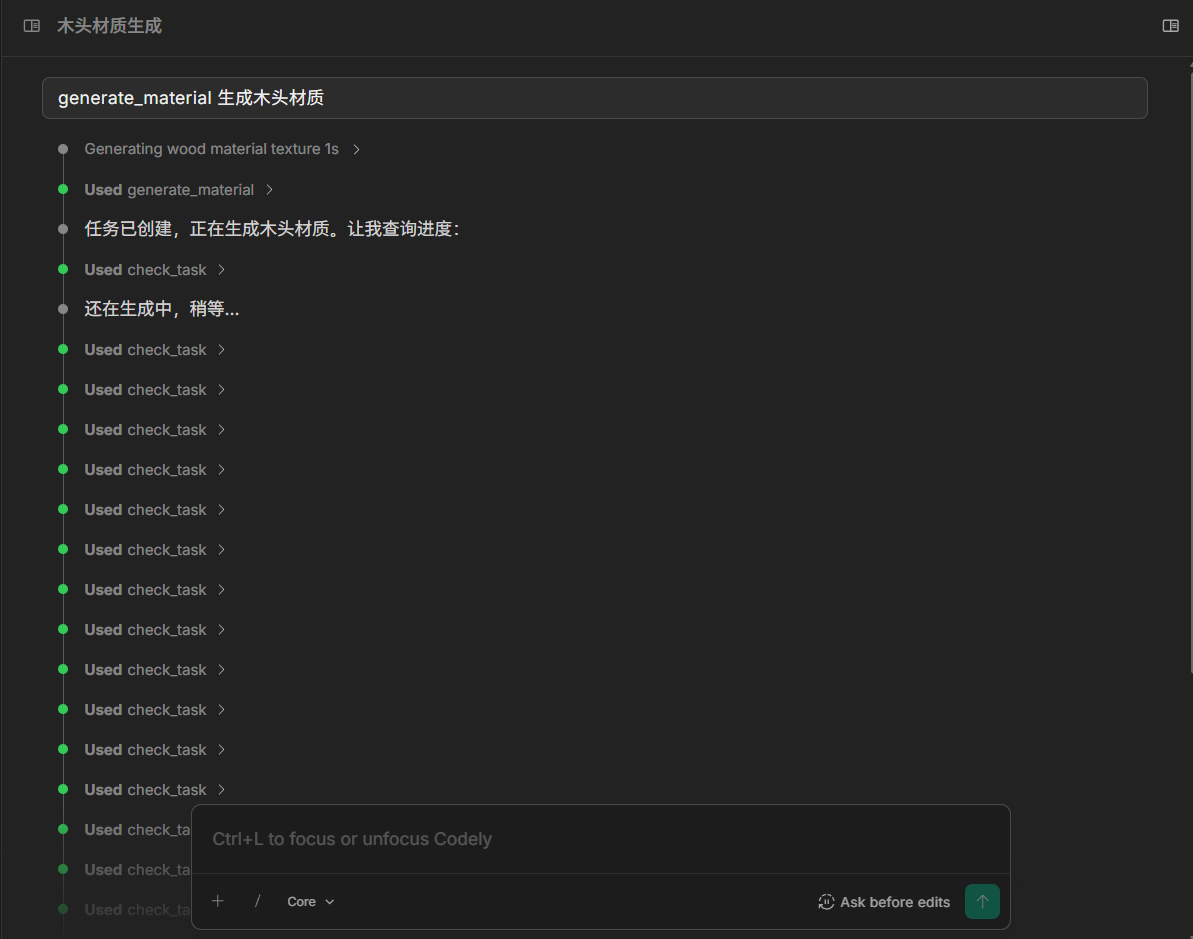Expand Generating wood material texture step
The image size is (1193, 939).
(356, 149)
